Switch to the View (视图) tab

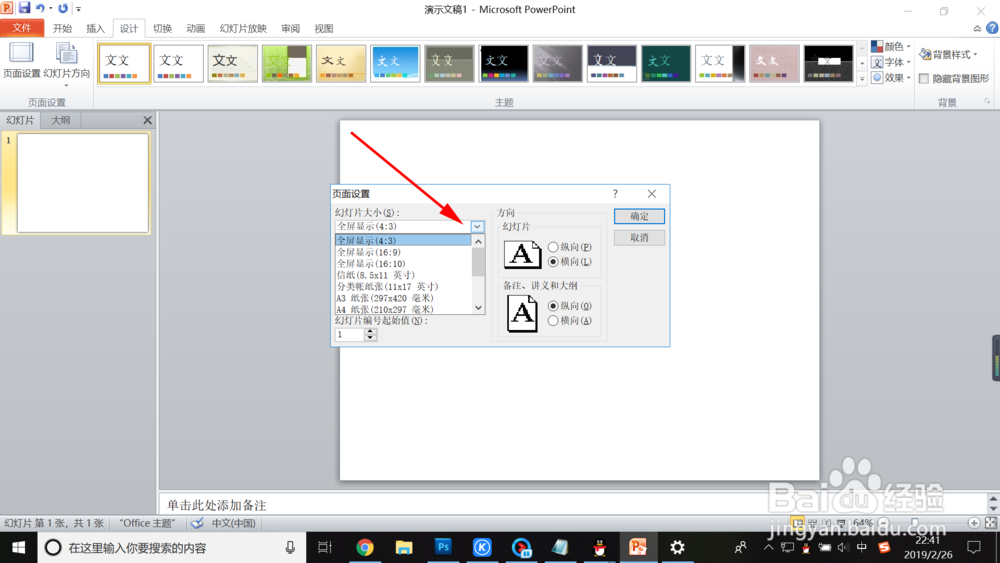click(323, 28)
